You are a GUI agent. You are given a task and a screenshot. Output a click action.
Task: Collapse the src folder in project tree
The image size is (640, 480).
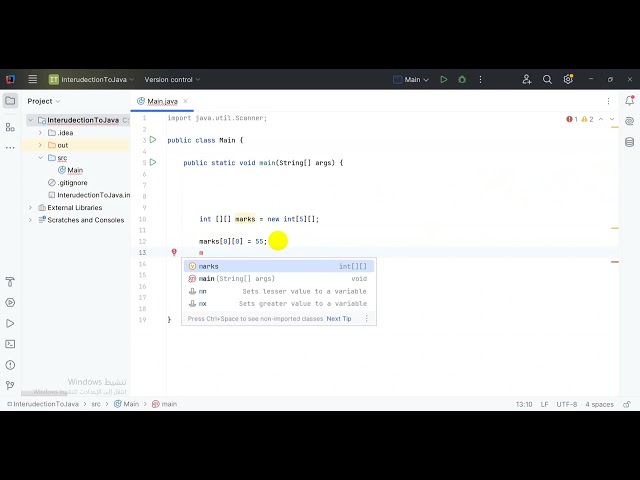point(40,158)
